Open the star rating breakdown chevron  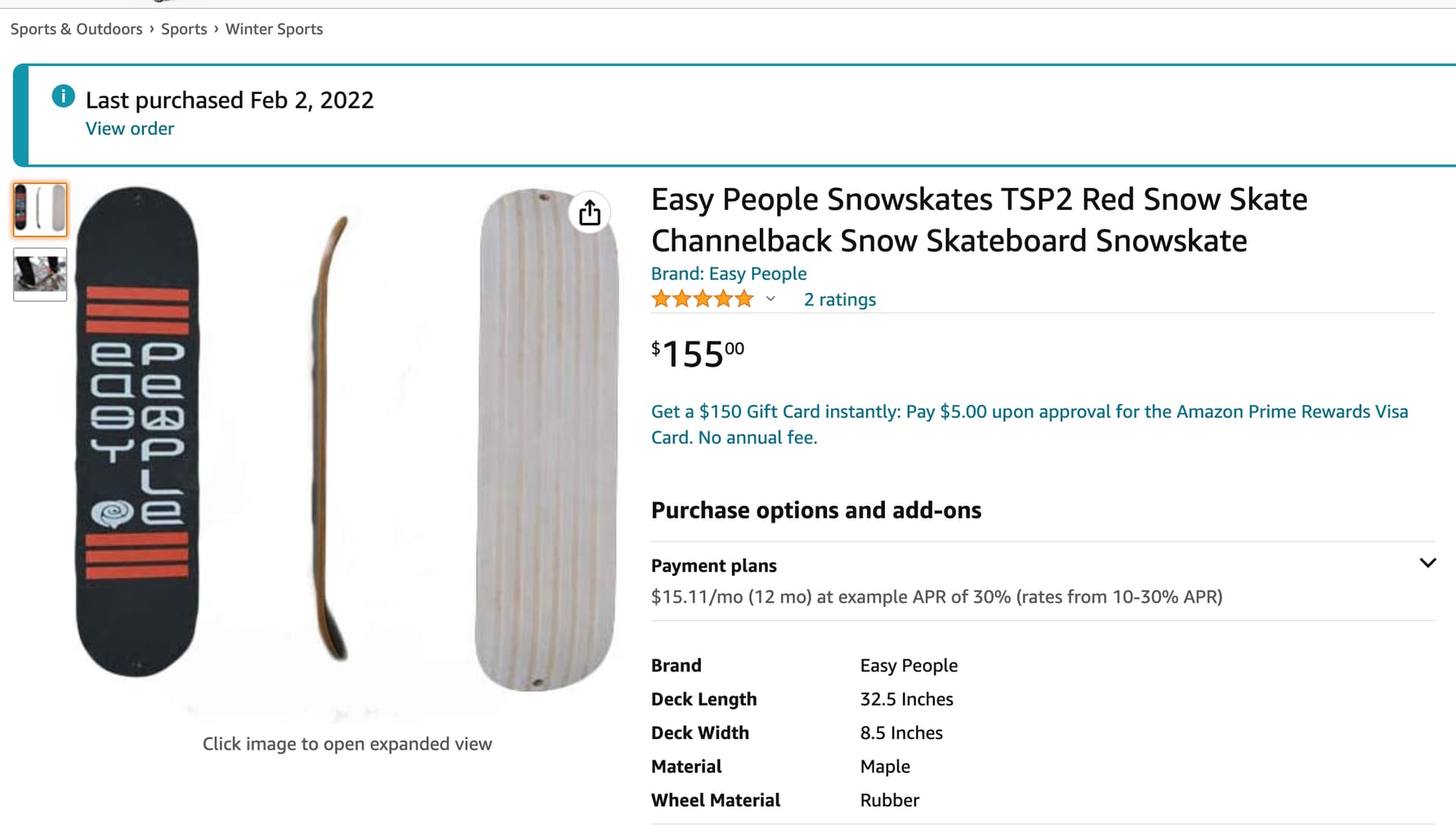click(770, 299)
